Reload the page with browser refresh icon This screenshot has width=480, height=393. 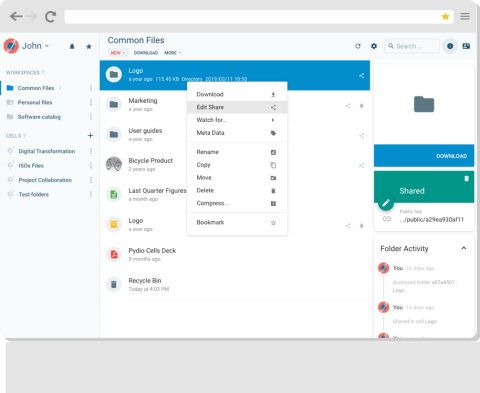coord(50,17)
